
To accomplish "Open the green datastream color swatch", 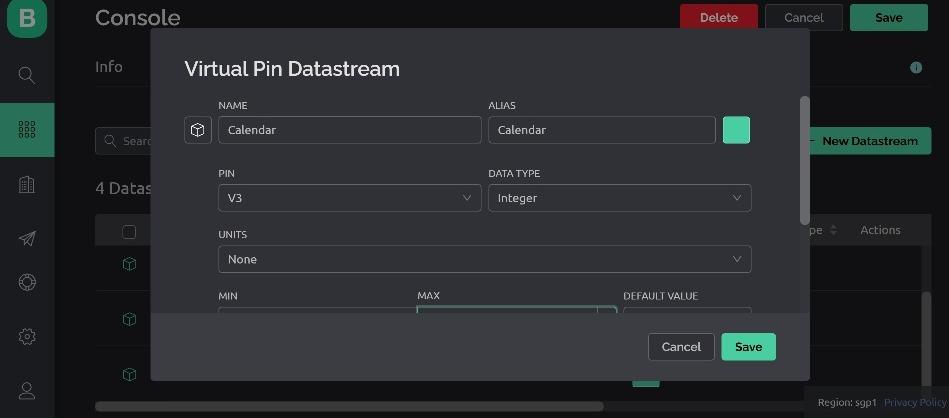I will tap(736, 130).
